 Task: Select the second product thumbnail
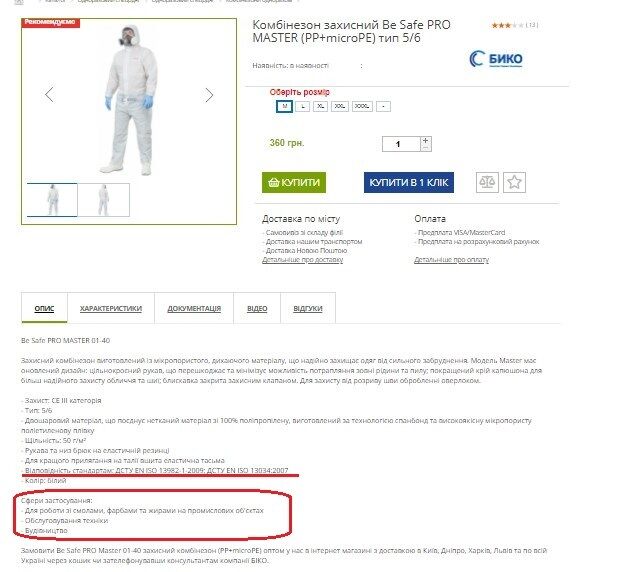(x=104, y=200)
